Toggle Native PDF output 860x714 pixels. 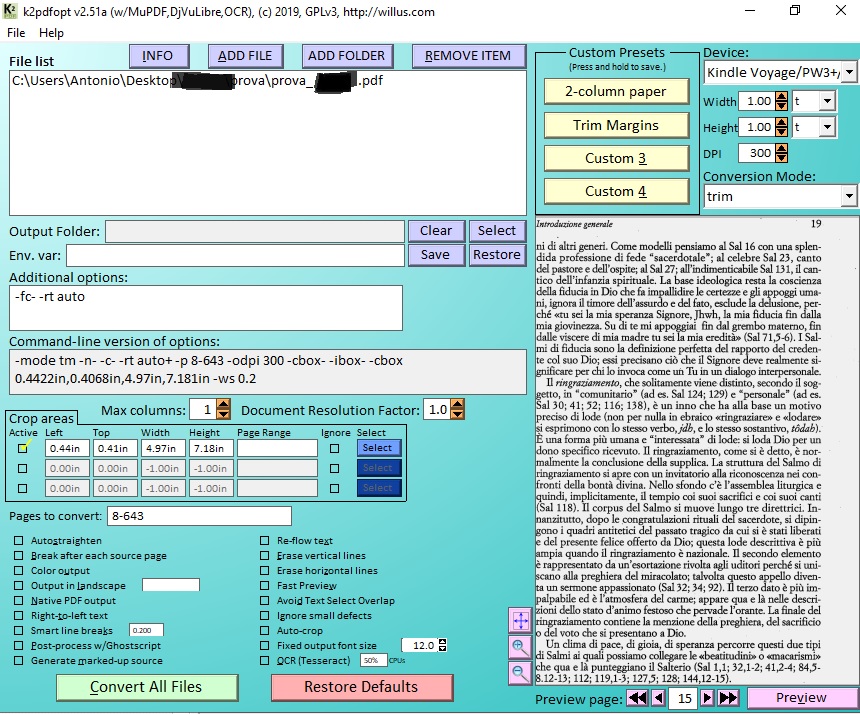tap(19, 600)
